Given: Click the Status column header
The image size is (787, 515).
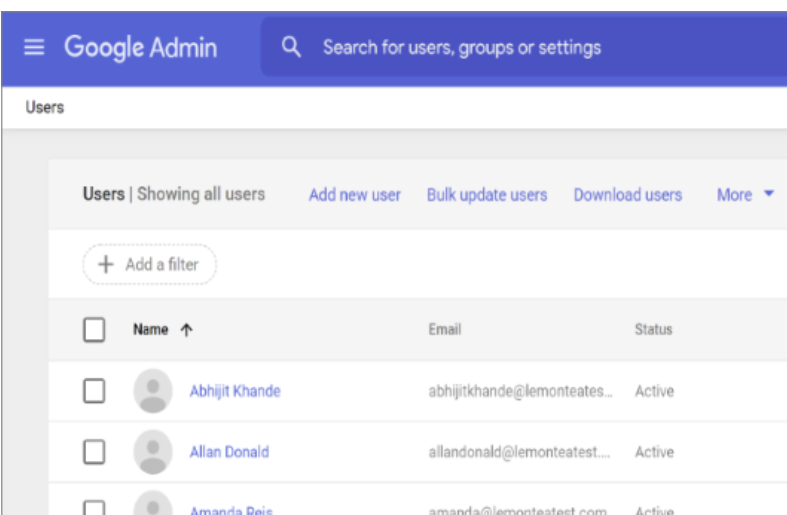Looking at the screenshot, I should pyautogui.click(x=653, y=330).
